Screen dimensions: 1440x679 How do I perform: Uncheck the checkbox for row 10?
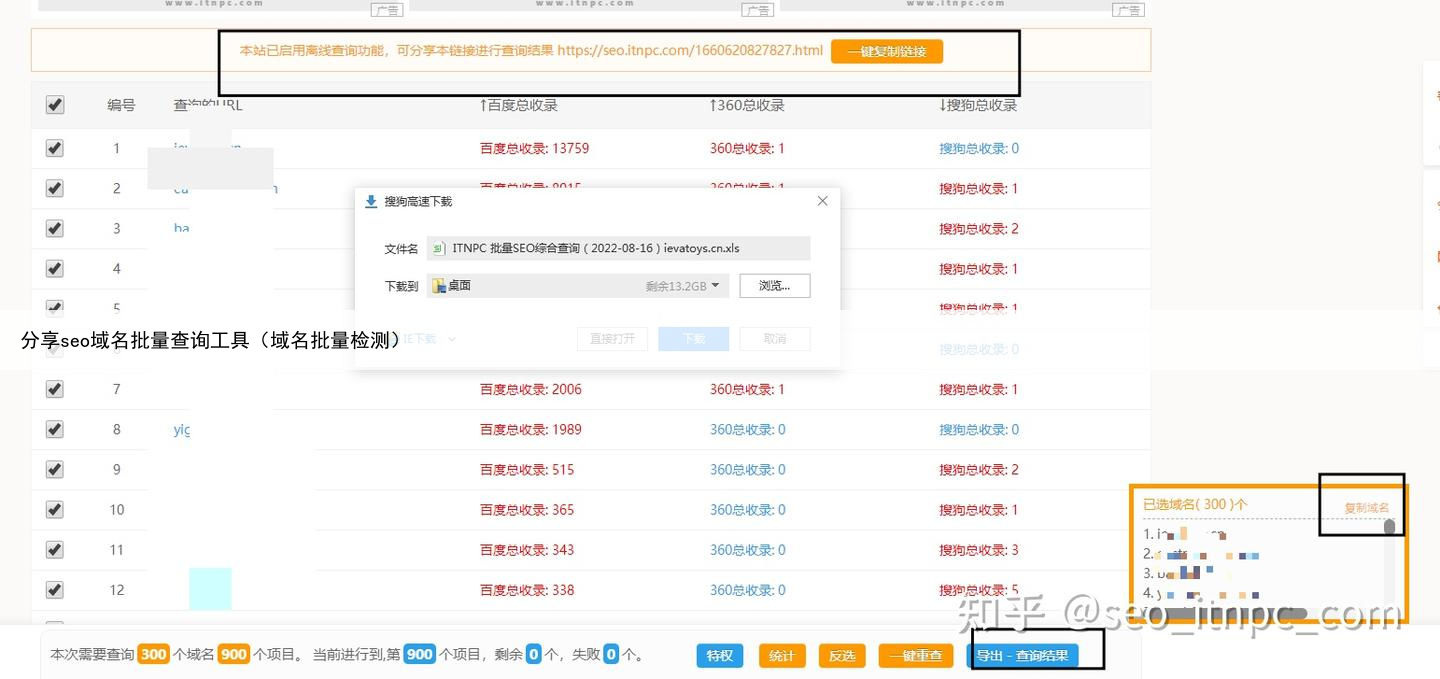[55, 509]
